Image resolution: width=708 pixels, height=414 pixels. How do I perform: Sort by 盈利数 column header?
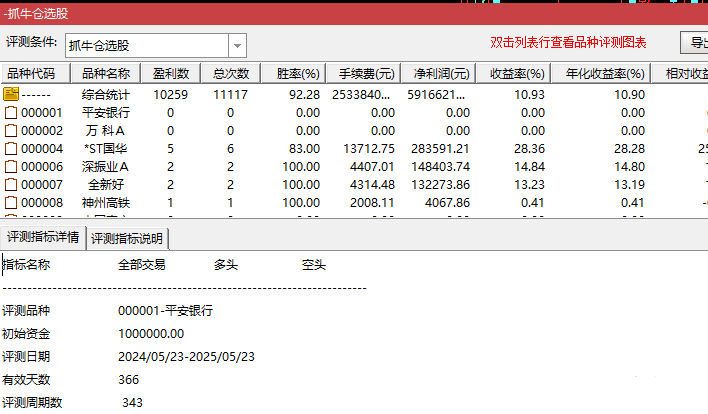click(x=171, y=74)
